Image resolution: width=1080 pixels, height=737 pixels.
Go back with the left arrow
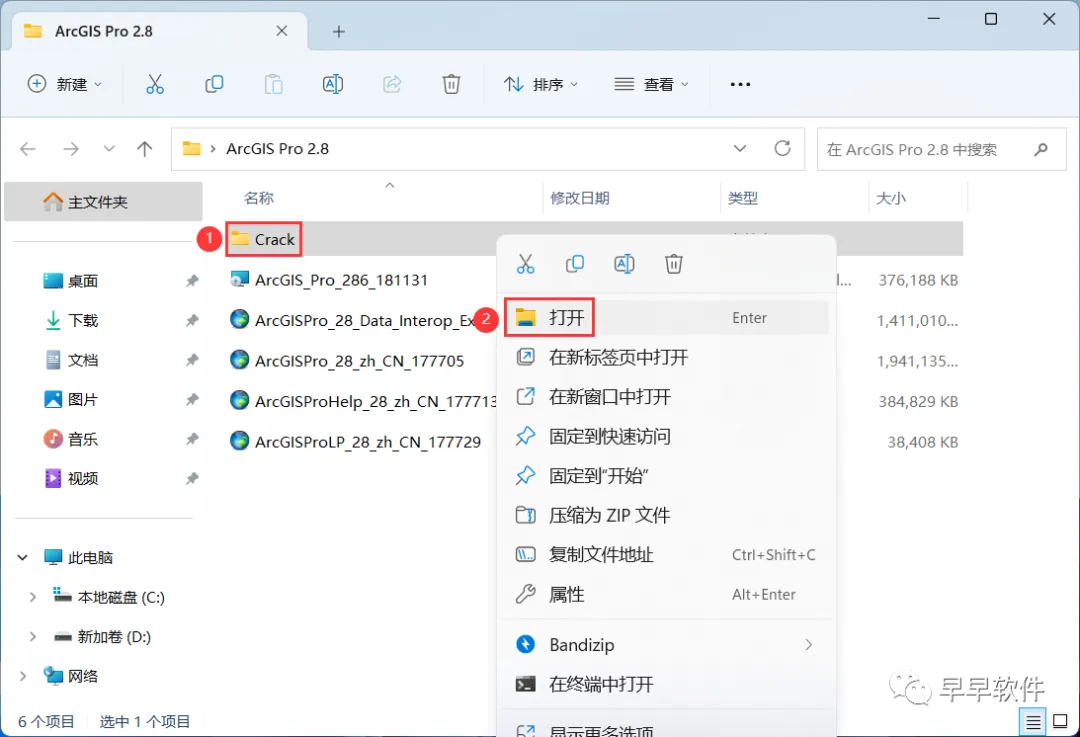(x=28, y=149)
